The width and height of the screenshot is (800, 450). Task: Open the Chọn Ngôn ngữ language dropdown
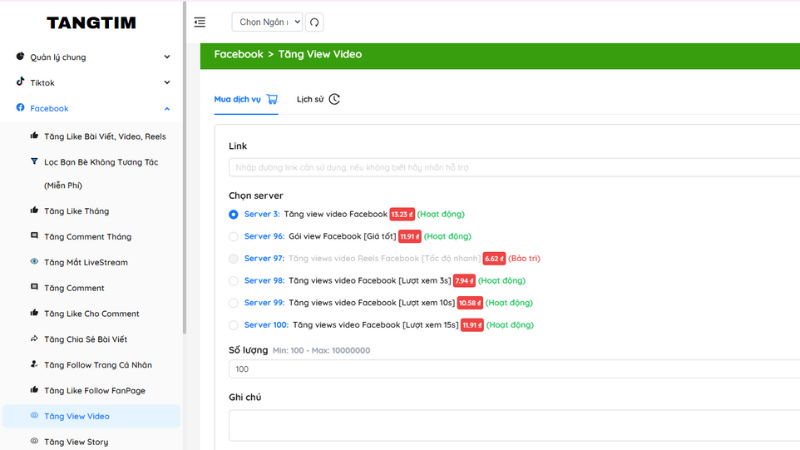[266, 22]
